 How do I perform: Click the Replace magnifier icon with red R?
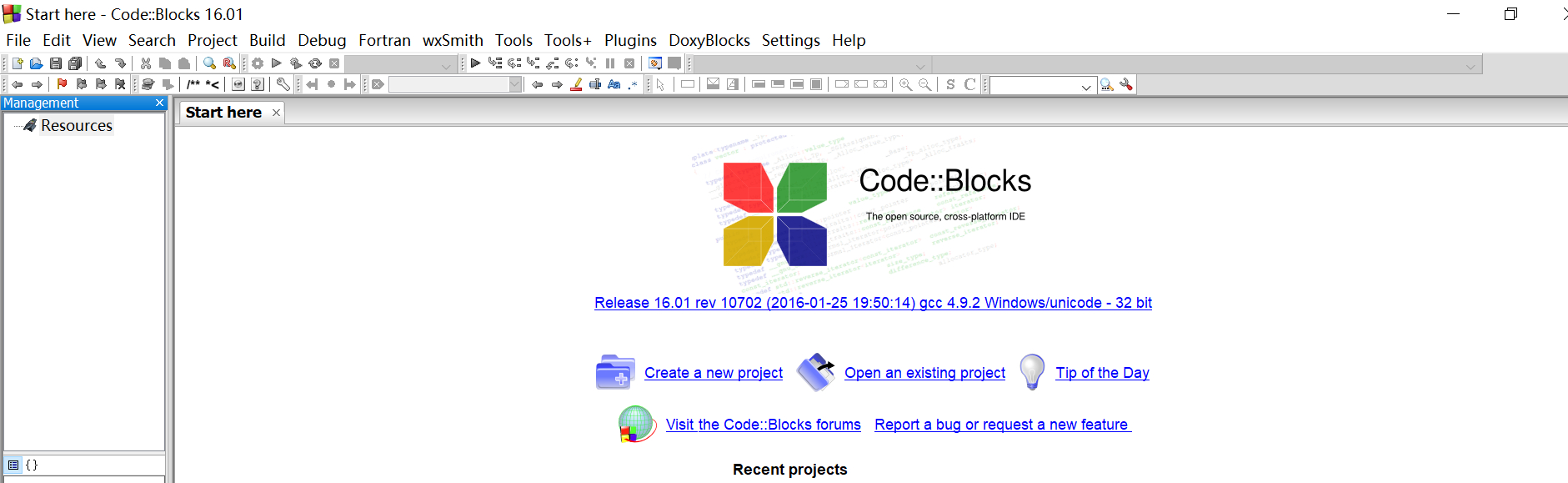tap(229, 63)
